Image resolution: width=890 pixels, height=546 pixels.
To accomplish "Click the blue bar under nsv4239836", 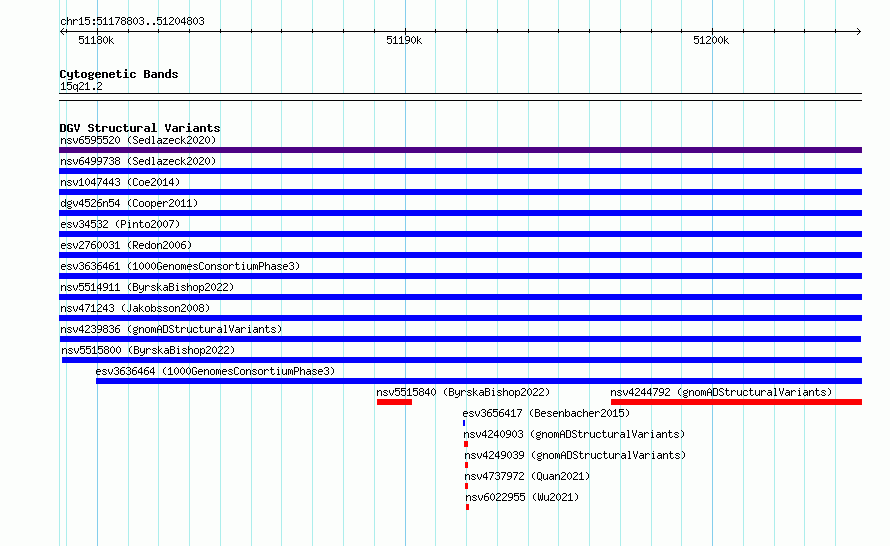I will tap(460, 339).
